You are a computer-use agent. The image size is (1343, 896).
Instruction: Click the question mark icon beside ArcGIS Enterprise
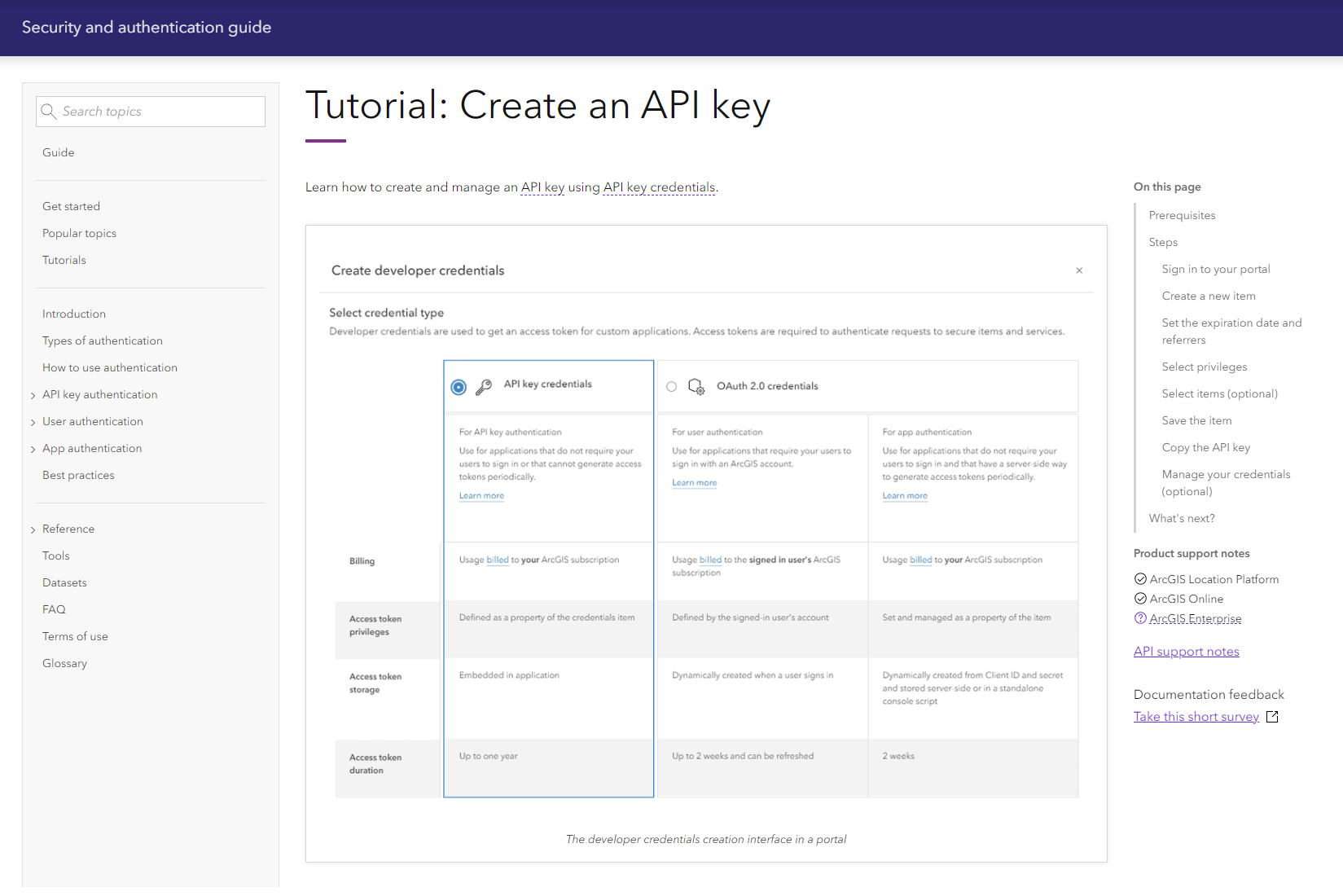pos(1139,618)
